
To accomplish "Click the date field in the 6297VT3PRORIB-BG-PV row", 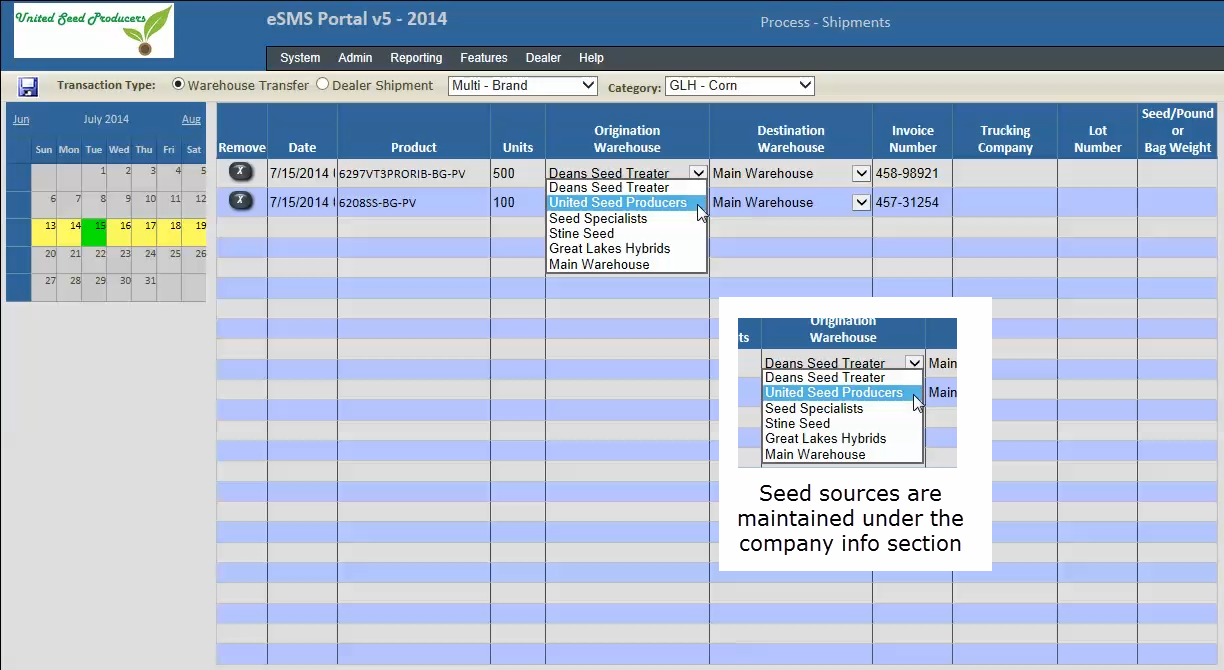I will [x=302, y=173].
